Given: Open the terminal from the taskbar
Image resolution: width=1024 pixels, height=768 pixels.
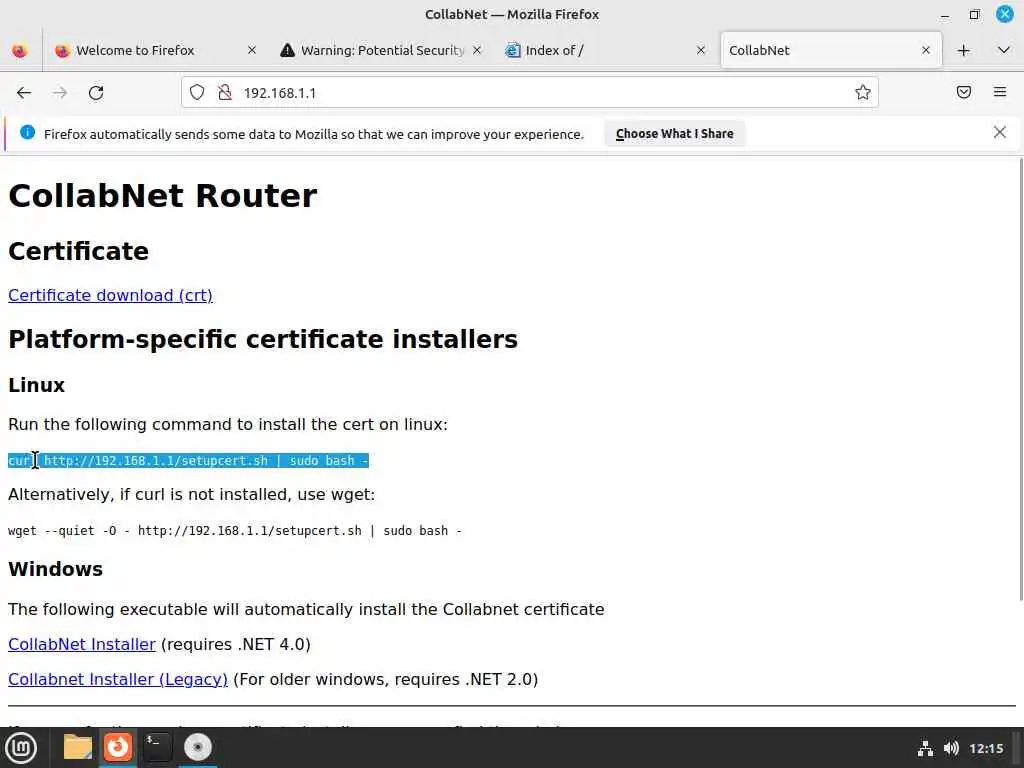Looking at the screenshot, I should pyautogui.click(x=157, y=748).
